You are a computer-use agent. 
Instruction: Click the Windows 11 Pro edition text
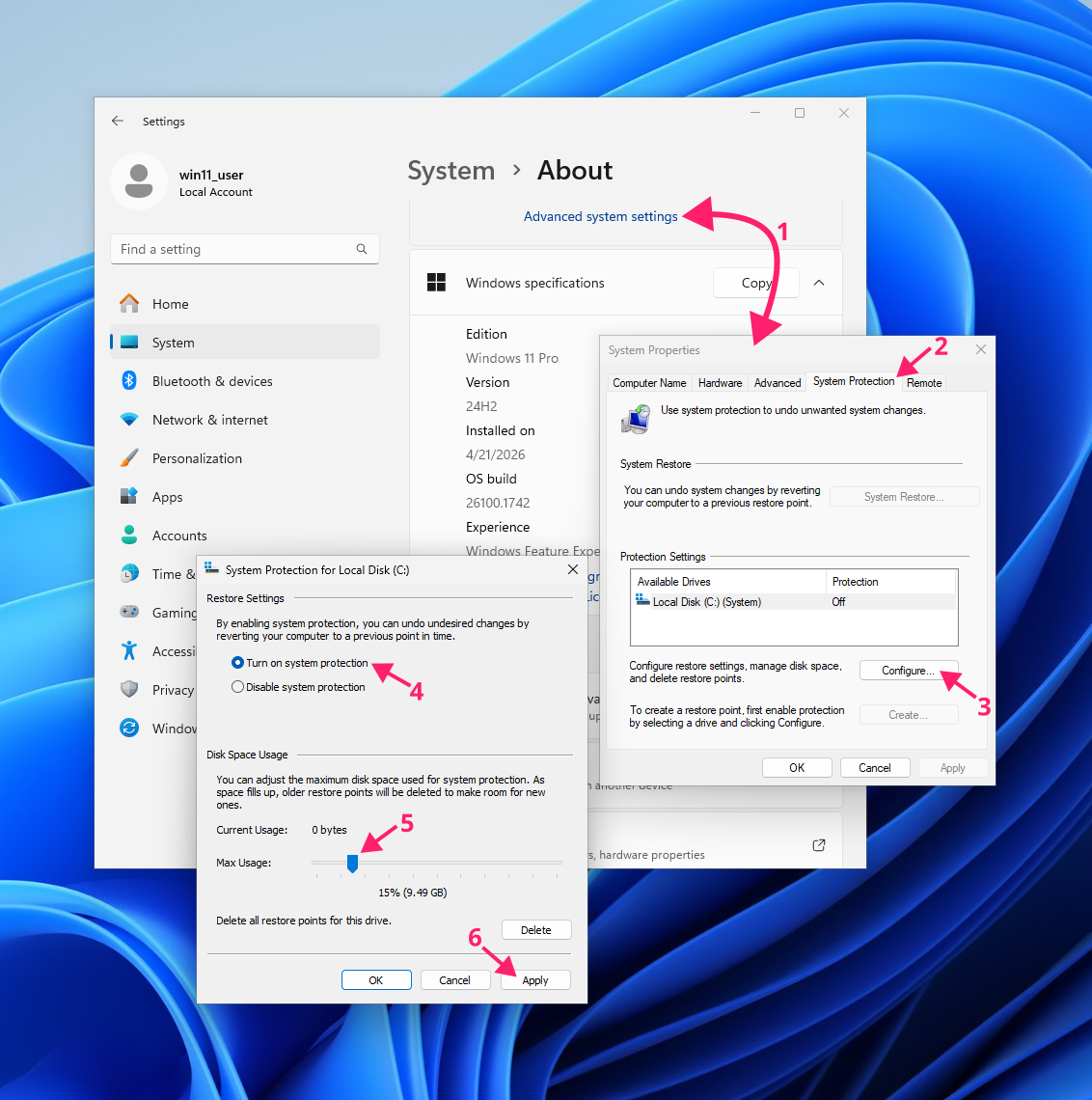tap(512, 358)
